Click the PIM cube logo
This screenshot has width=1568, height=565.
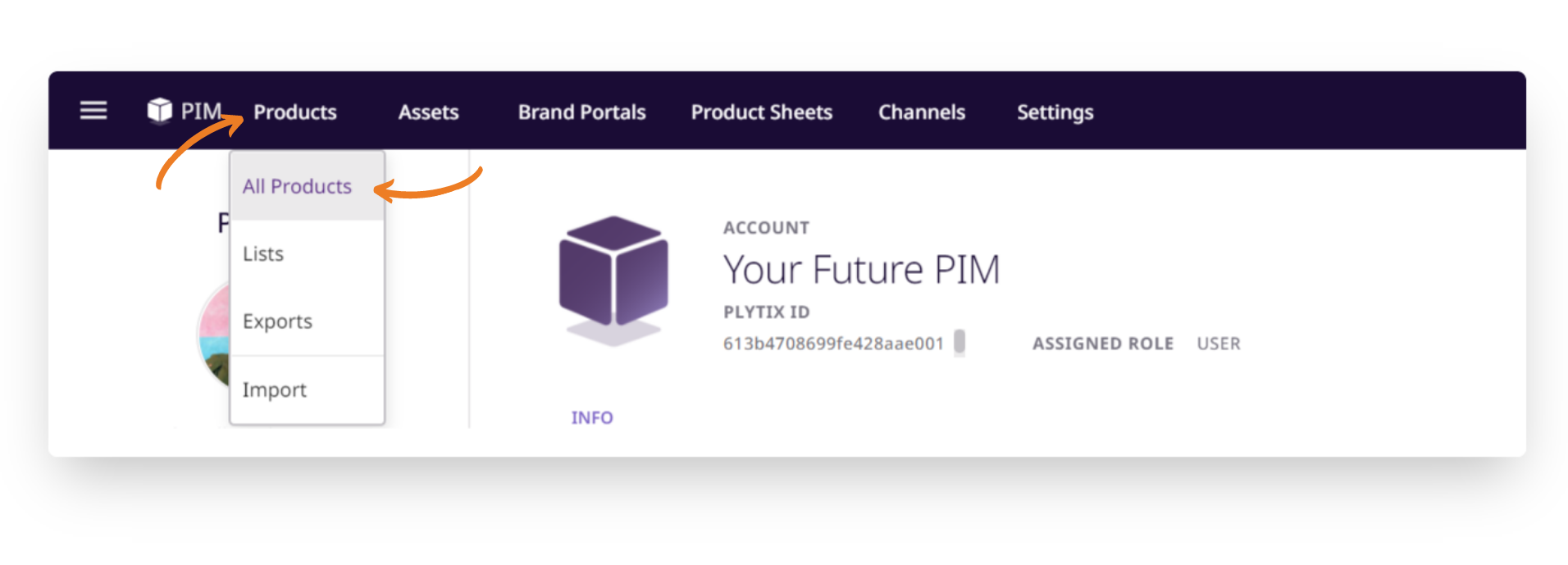pos(160,109)
